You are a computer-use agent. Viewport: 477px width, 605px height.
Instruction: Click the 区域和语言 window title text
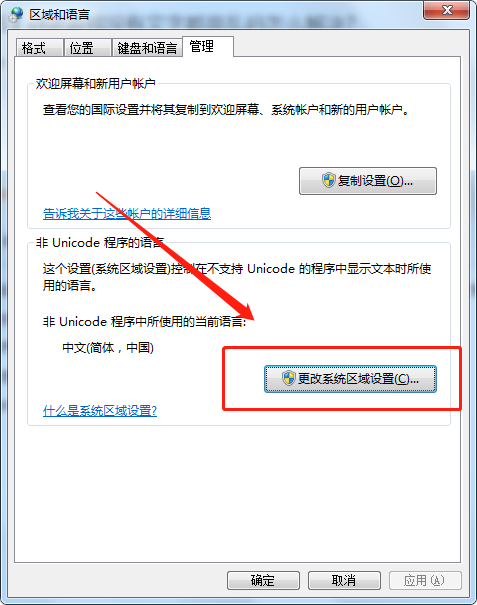click(x=59, y=15)
